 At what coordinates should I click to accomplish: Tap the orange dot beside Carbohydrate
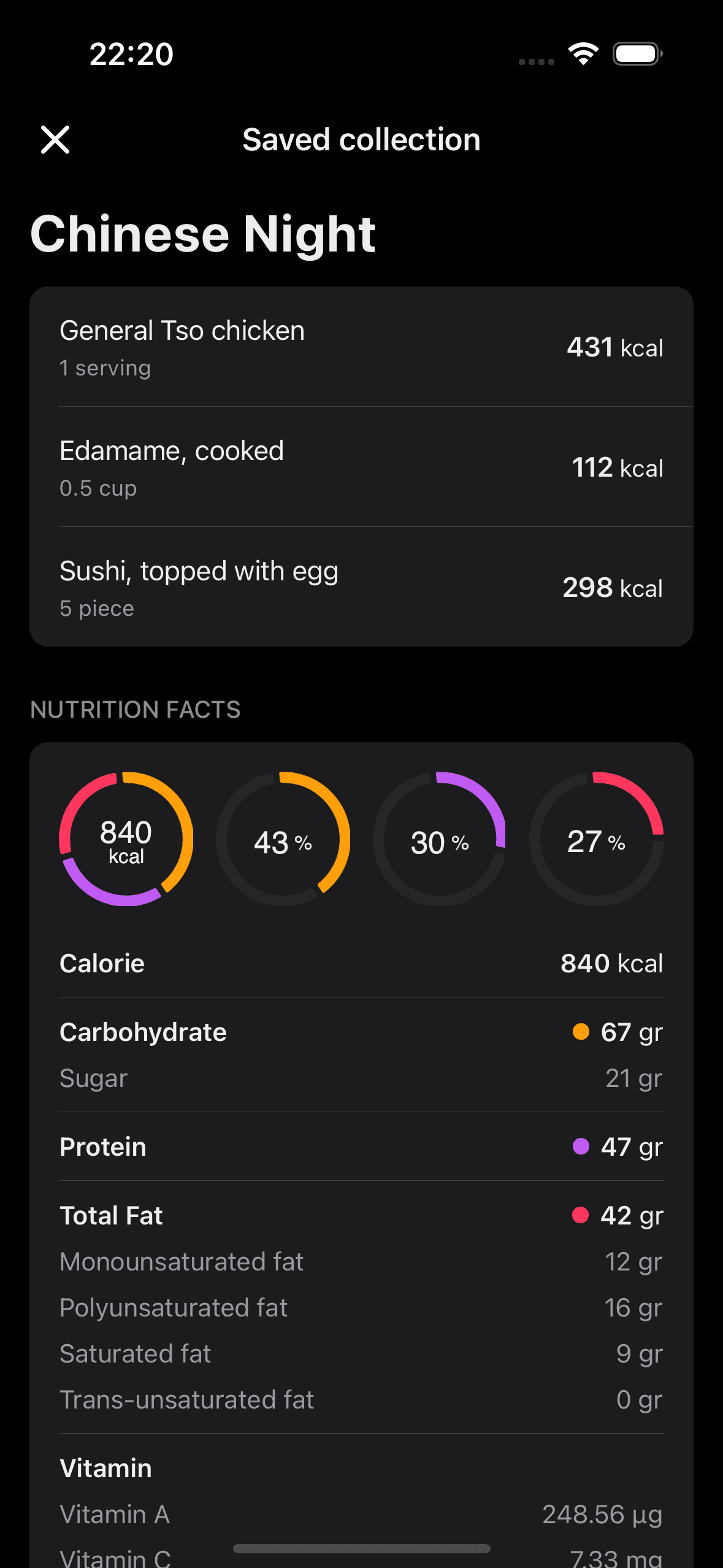[x=581, y=1032]
